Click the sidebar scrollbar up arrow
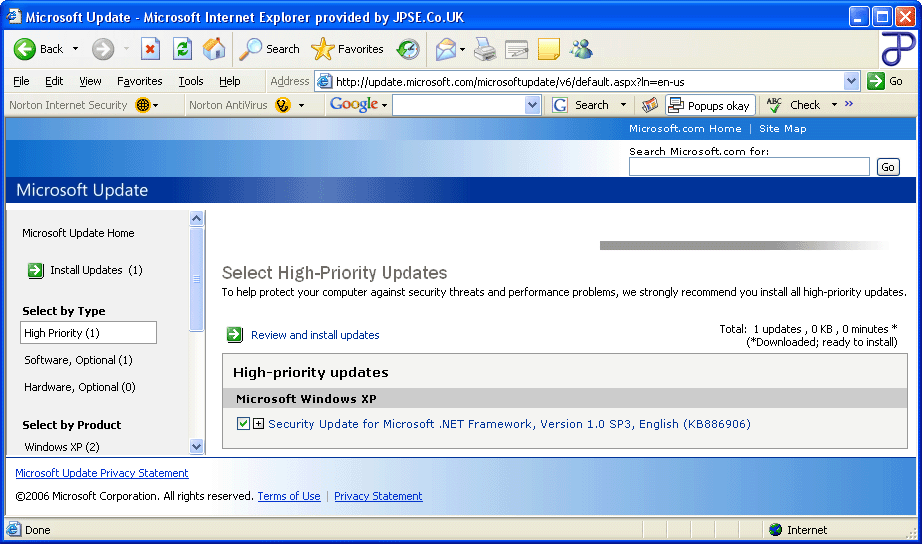The image size is (922, 544). pos(196,218)
